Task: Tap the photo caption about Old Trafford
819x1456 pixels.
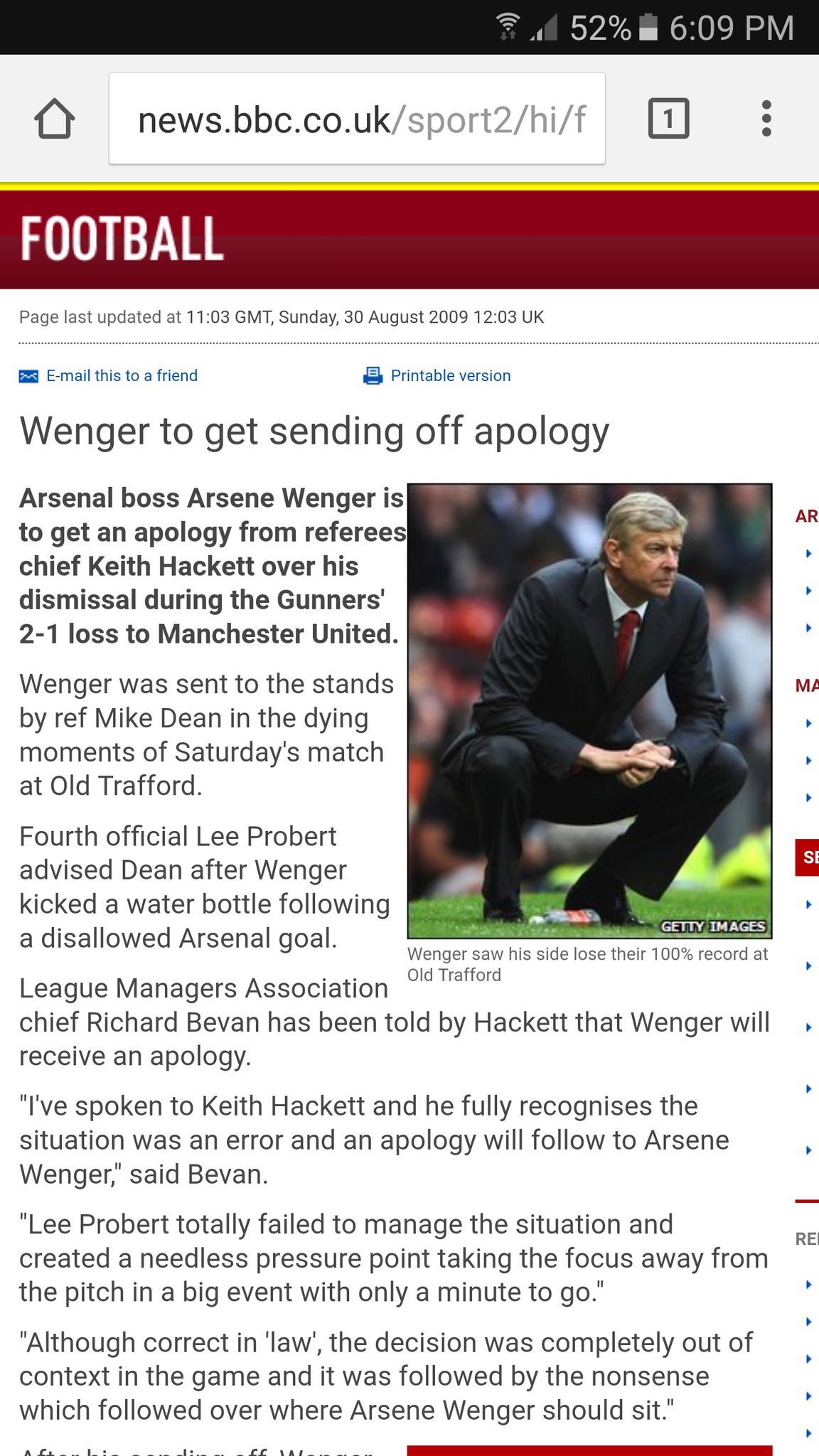Action: tap(587, 964)
